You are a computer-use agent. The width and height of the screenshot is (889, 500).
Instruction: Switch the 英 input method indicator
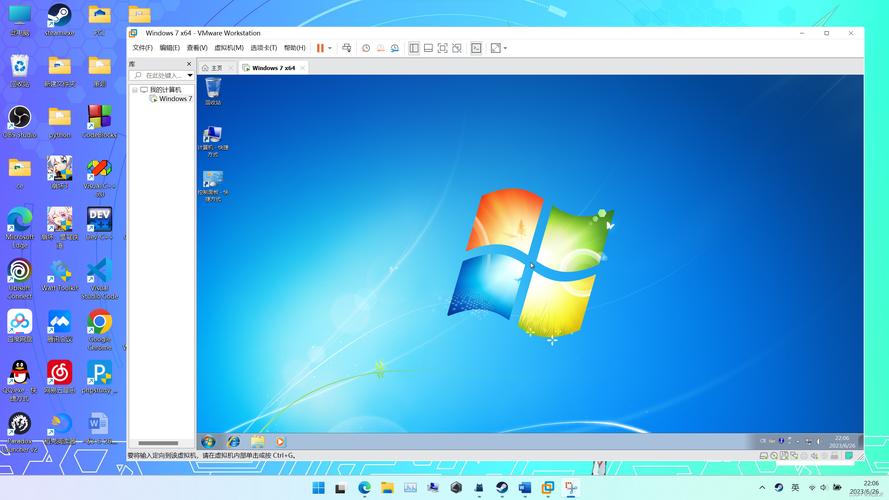point(795,488)
